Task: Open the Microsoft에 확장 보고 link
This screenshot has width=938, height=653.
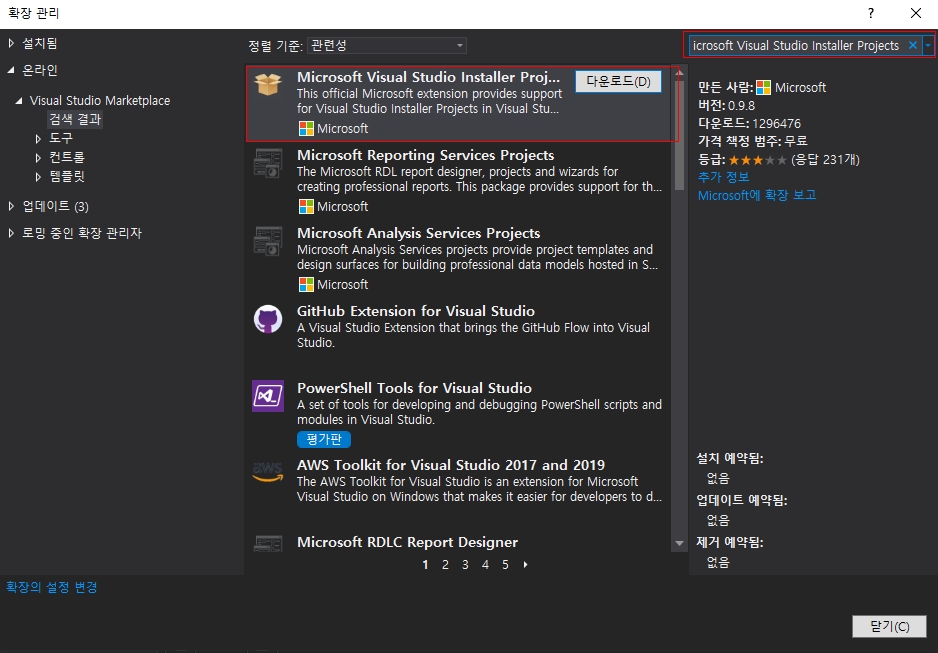Action: coord(757,195)
